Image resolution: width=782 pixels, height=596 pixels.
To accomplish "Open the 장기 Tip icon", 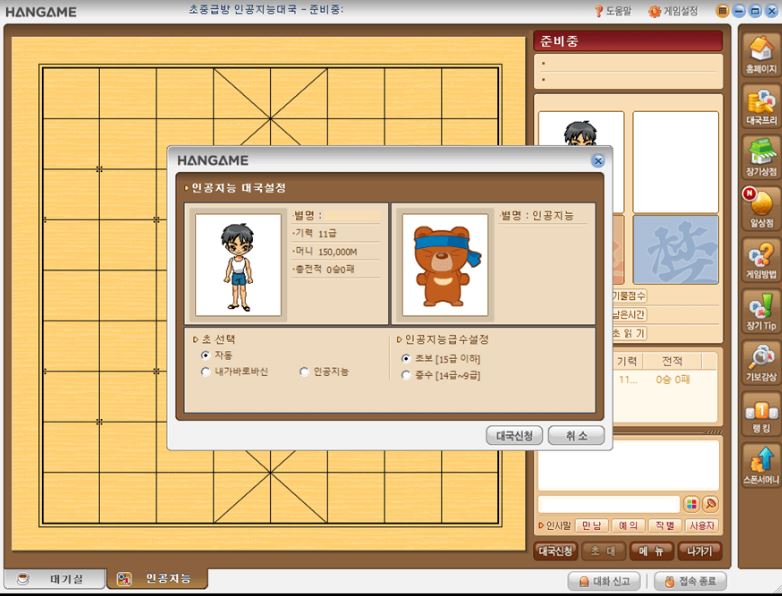I will click(761, 311).
